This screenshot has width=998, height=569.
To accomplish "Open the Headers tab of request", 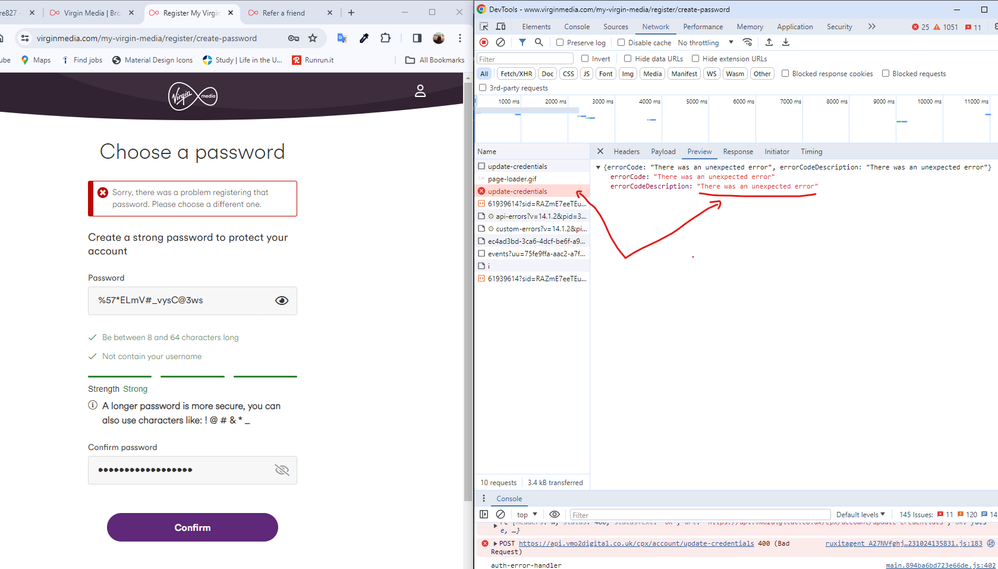I will pos(626,151).
